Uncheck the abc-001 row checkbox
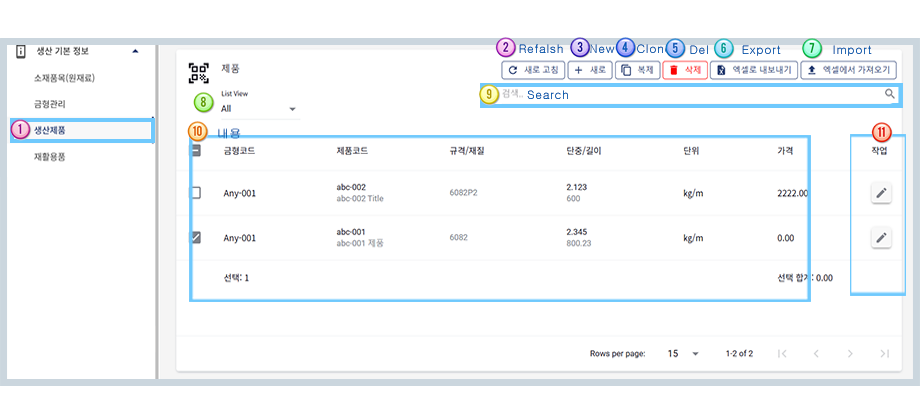 (x=196, y=237)
